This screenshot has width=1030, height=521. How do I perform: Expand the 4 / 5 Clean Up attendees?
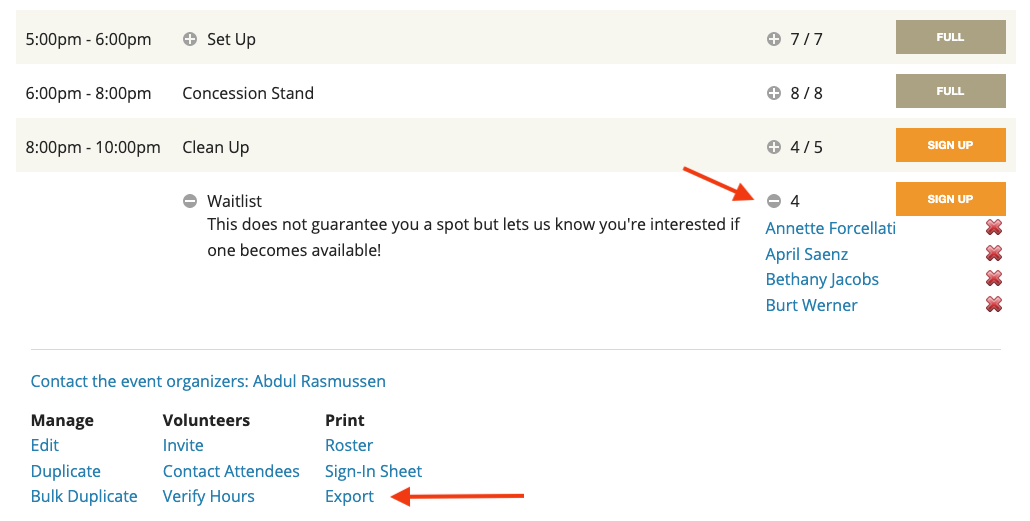[x=773, y=147]
